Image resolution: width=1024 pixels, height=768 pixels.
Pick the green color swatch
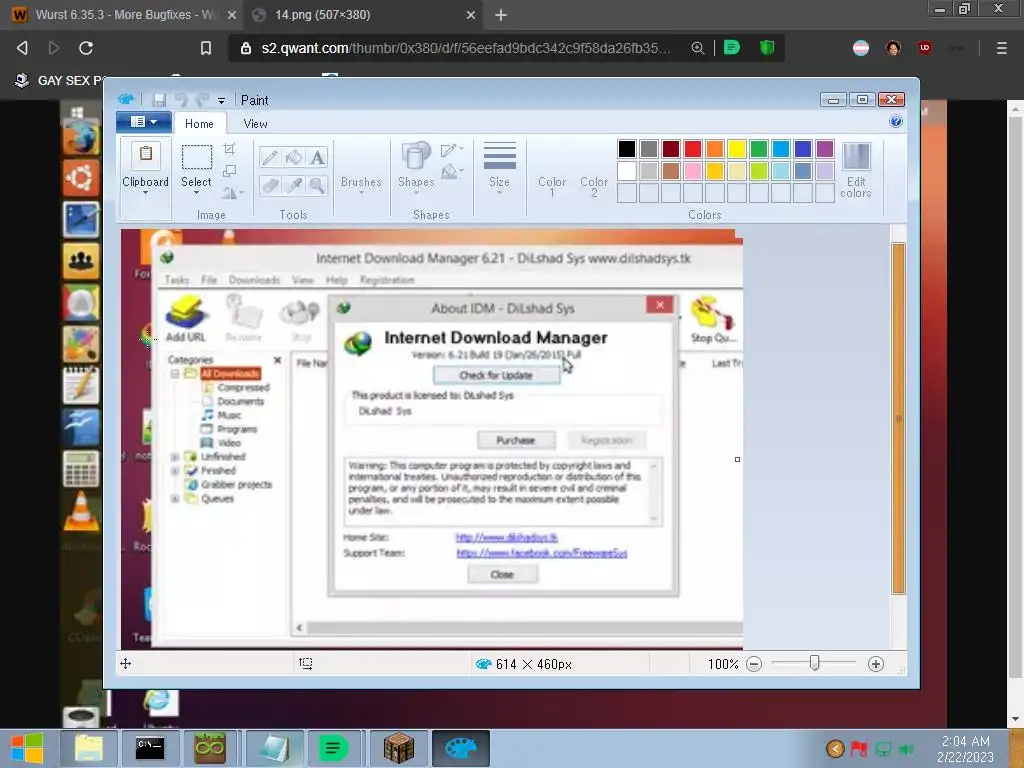tap(759, 149)
